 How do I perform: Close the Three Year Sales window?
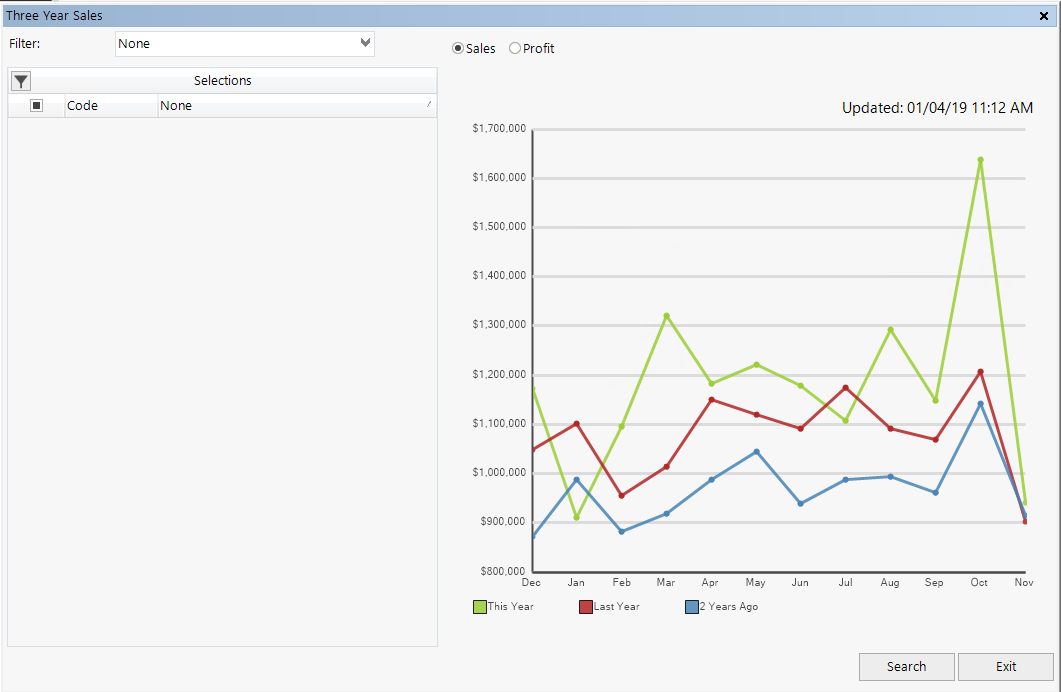(1043, 15)
